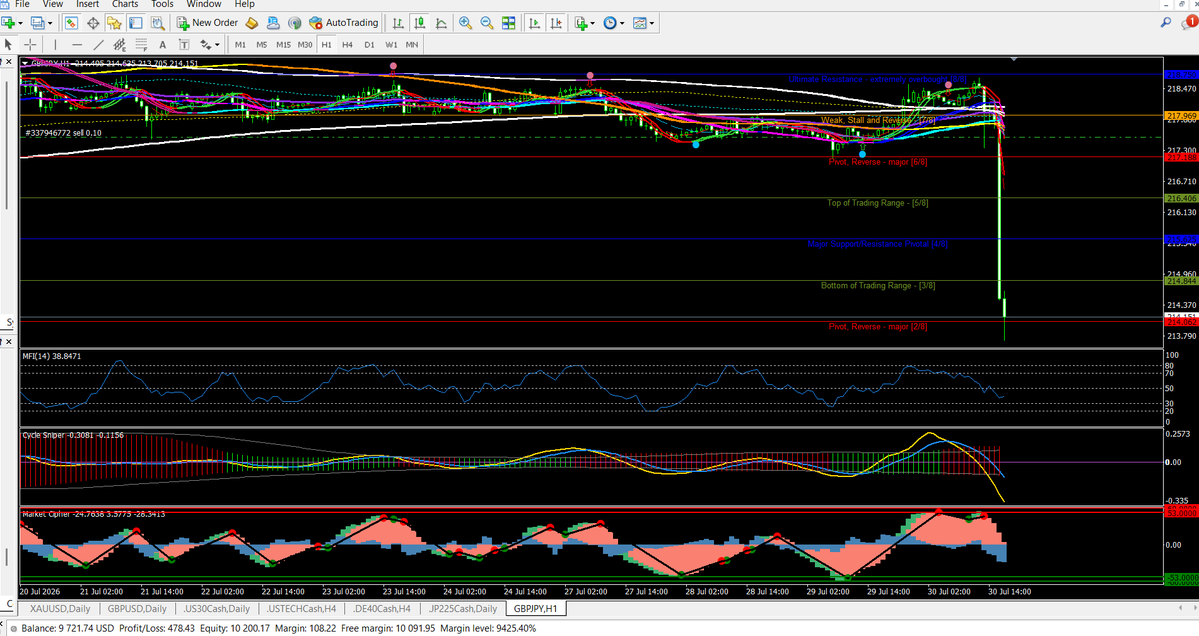Open the File menu

(22, 5)
